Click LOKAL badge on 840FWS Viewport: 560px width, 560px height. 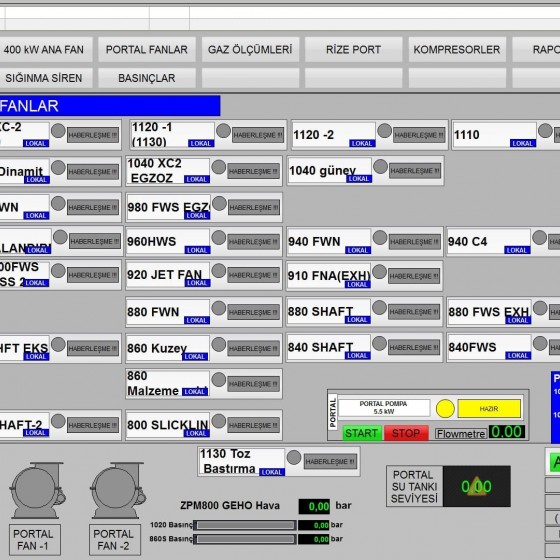point(518,355)
